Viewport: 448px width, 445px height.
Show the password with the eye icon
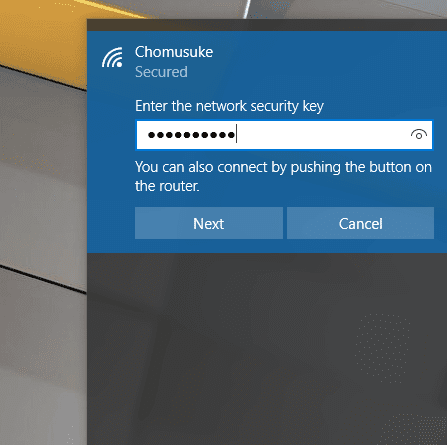pyautogui.click(x=419, y=135)
